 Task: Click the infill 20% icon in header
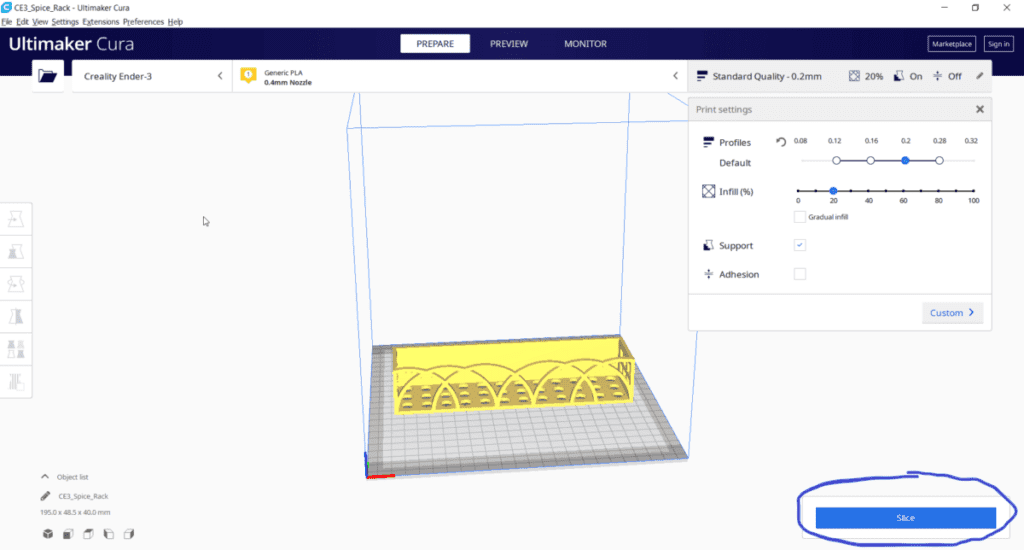click(854, 76)
